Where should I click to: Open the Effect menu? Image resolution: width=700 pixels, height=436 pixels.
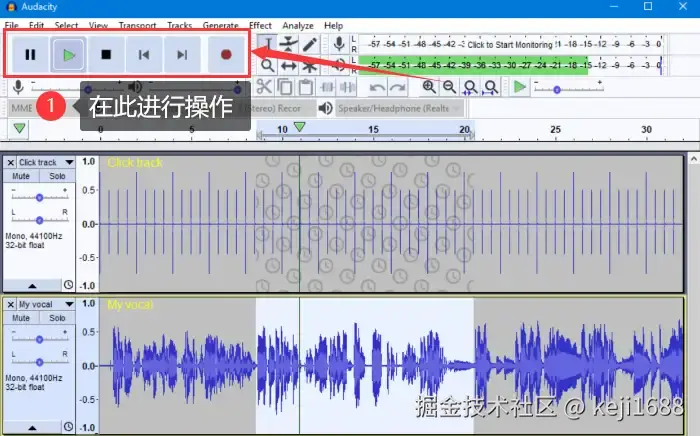260,25
